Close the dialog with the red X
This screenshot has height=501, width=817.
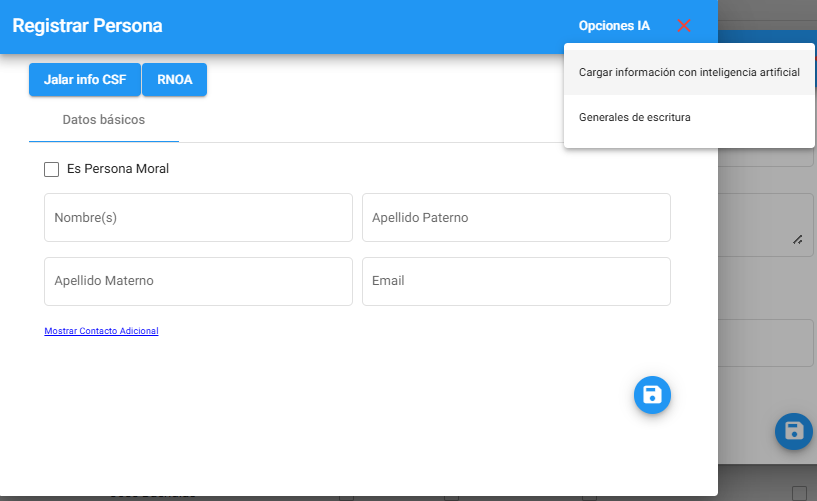684,26
